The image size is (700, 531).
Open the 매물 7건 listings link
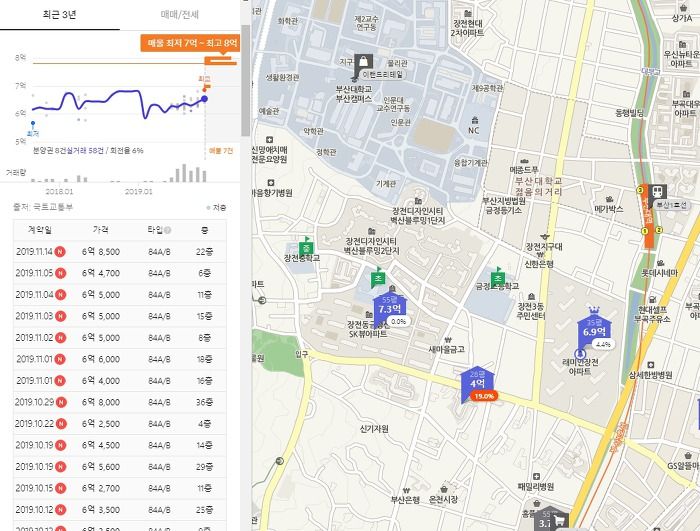(x=221, y=151)
